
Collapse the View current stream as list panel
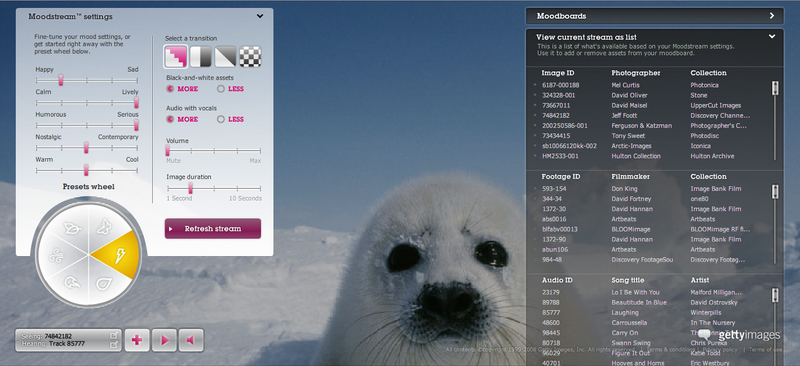(x=772, y=37)
